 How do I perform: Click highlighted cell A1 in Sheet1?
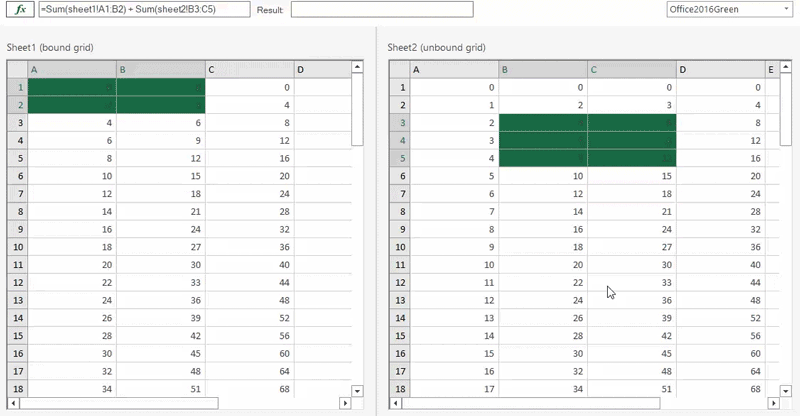[x=72, y=87]
